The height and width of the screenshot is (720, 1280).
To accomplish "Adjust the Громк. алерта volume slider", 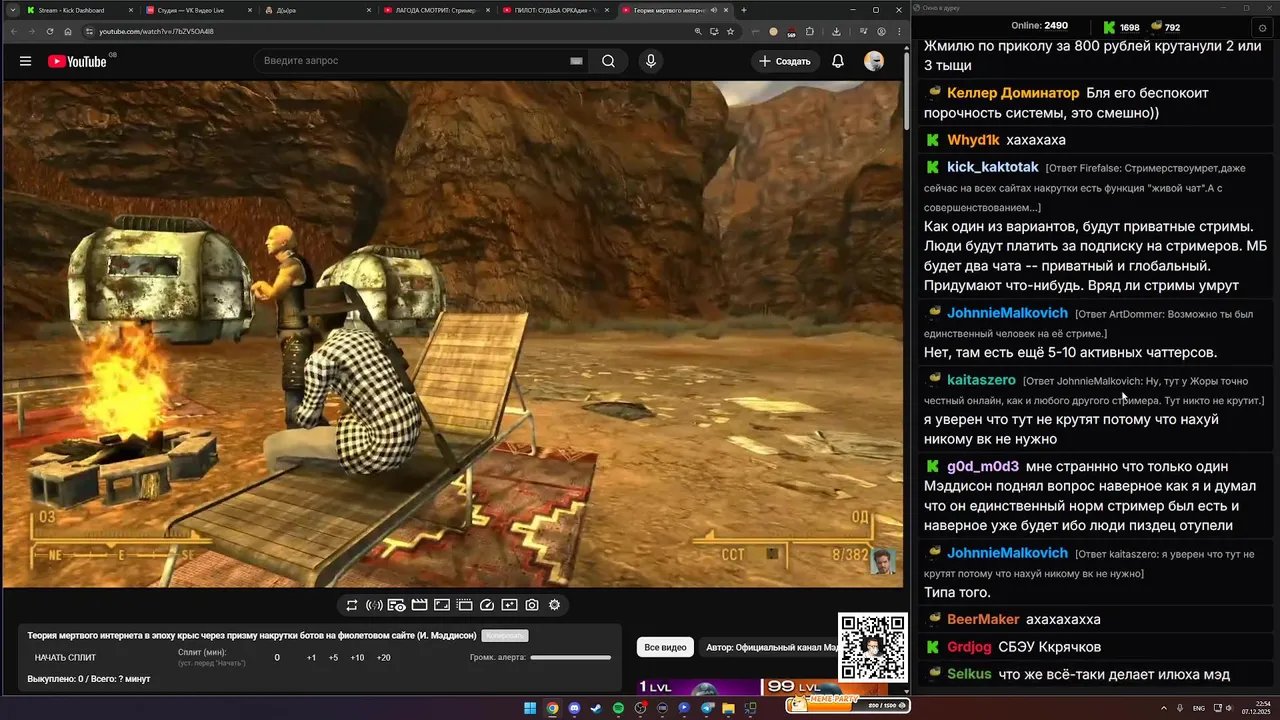I will (570, 658).
